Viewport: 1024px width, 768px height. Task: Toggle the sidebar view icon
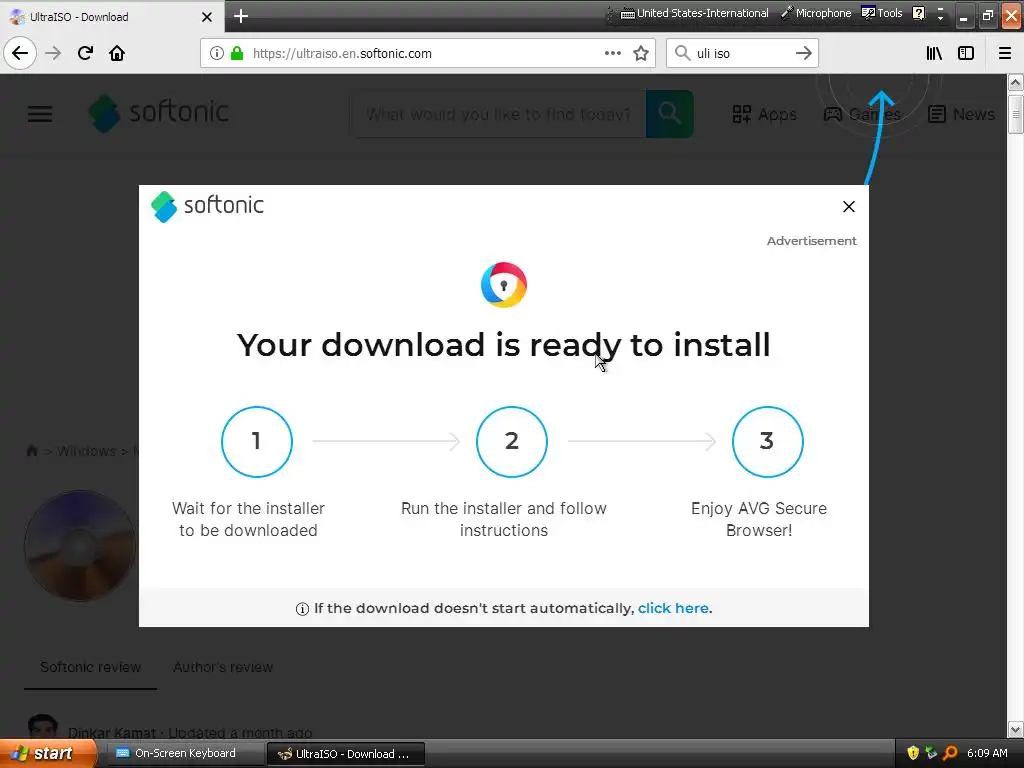coord(966,54)
